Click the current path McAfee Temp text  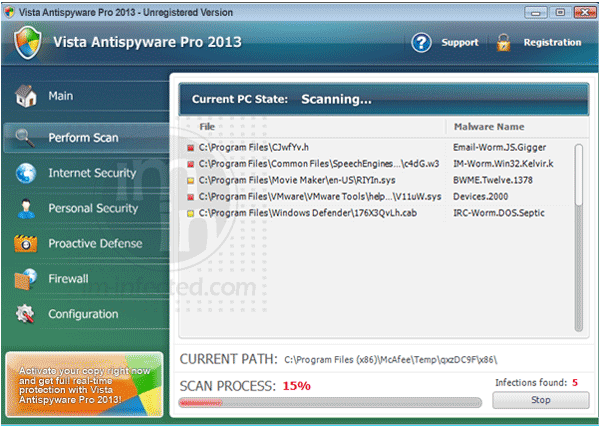click(x=391, y=360)
